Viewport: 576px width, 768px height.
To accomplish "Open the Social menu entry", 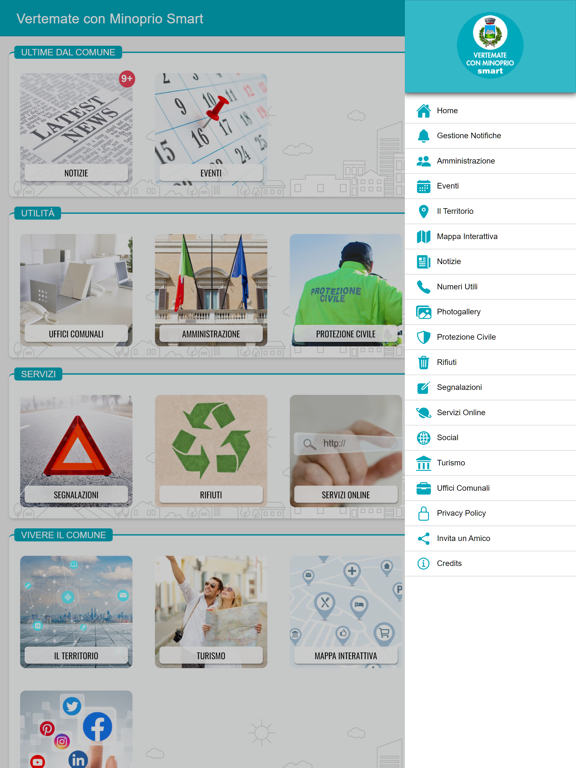I will click(490, 438).
